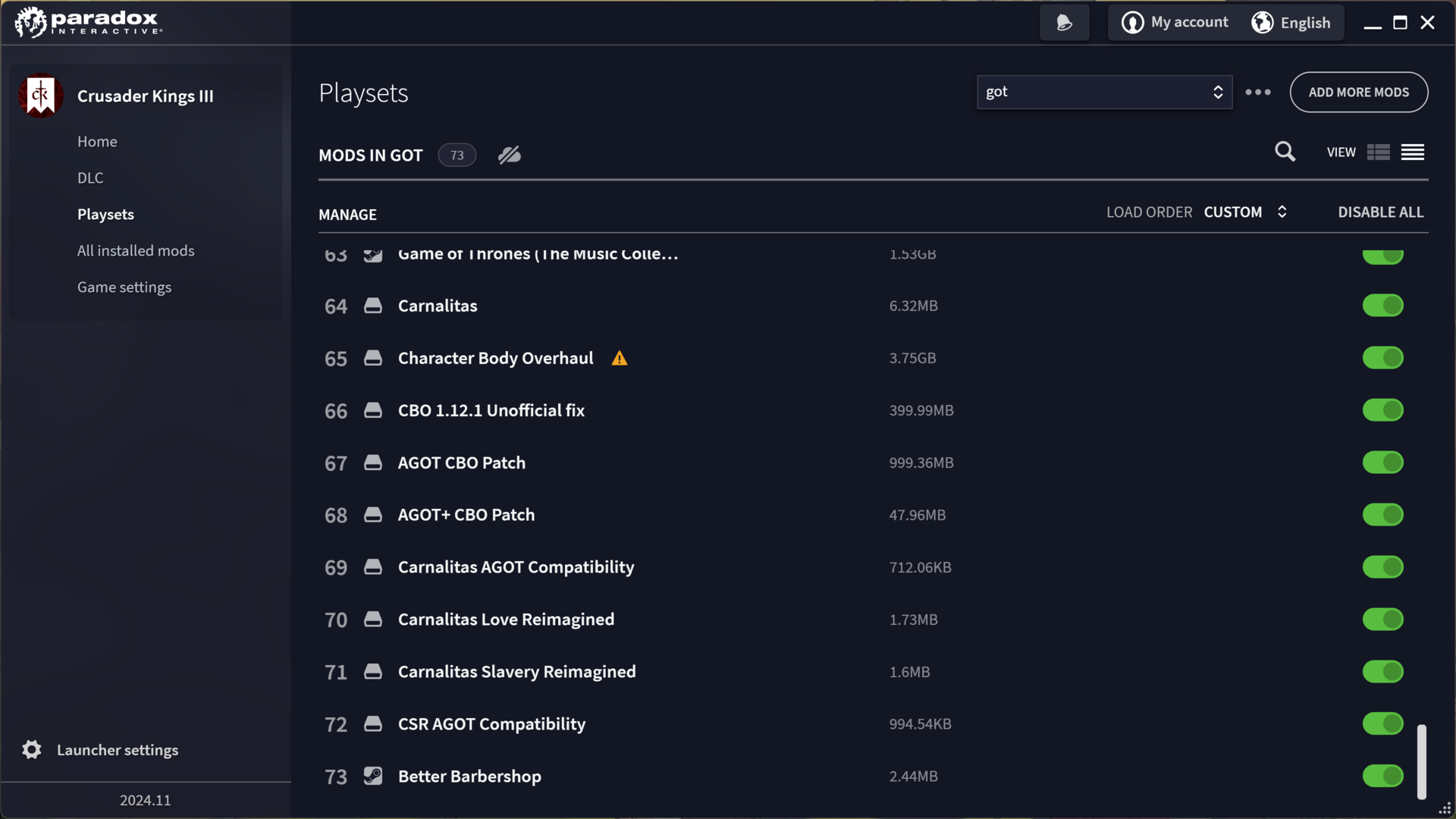Click the drive icon beside CBO 1.12.1 Unofficial fix
The image size is (1456, 819).
(x=372, y=410)
